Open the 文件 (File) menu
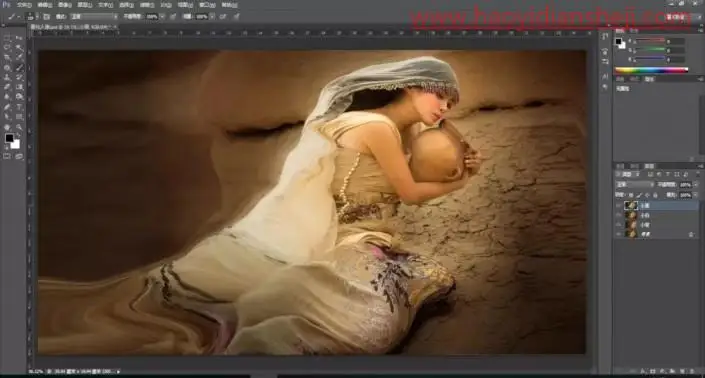This screenshot has width=705, height=378. coord(24,5)
